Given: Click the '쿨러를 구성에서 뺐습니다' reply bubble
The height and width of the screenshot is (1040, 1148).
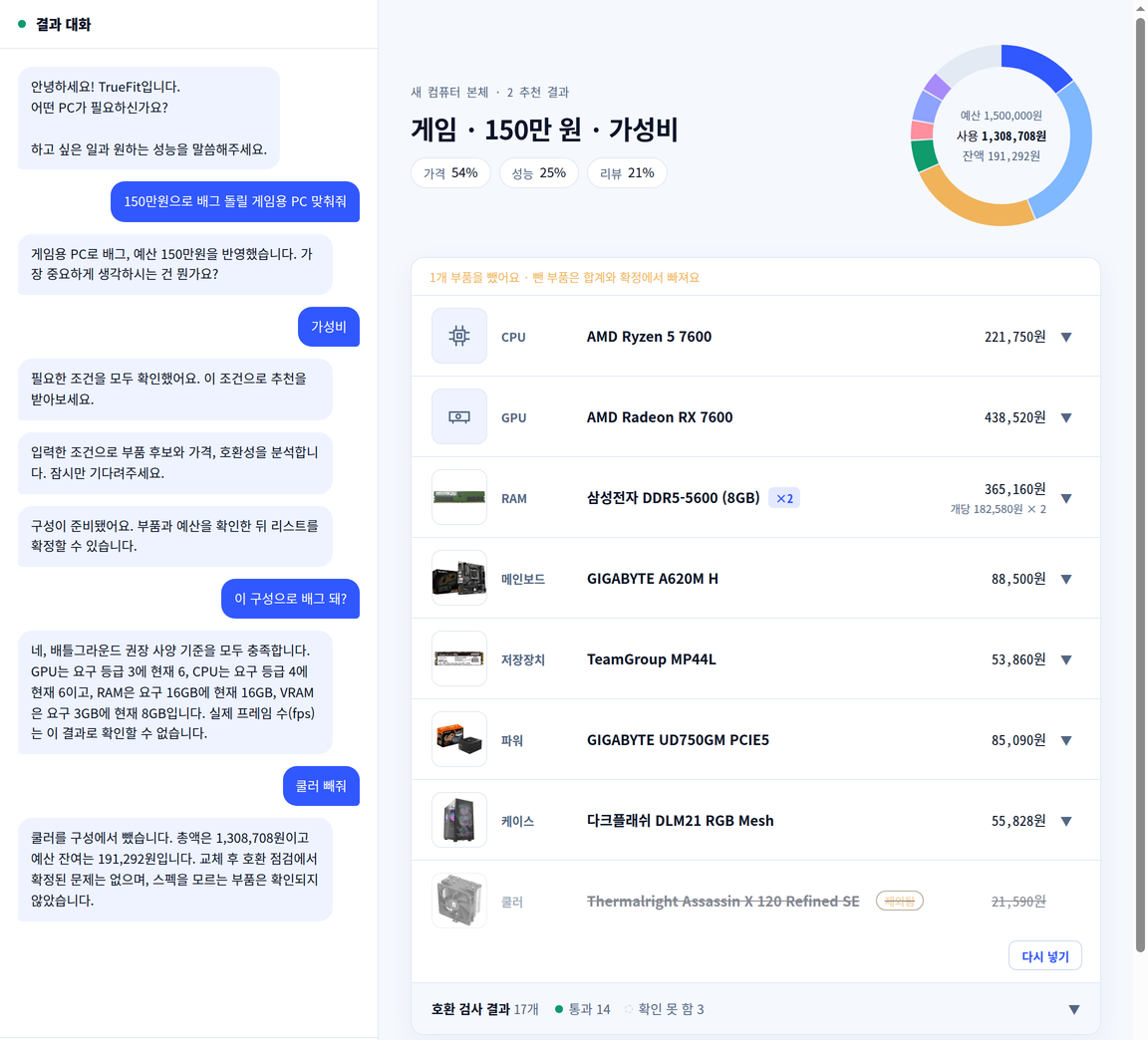Looking at the screenshot, I should tap(175, 870).
